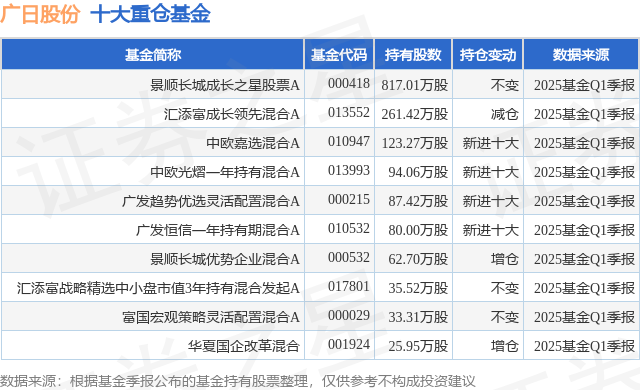Select the 华夏国企改革混合 fund name

(x=244, y=346)
